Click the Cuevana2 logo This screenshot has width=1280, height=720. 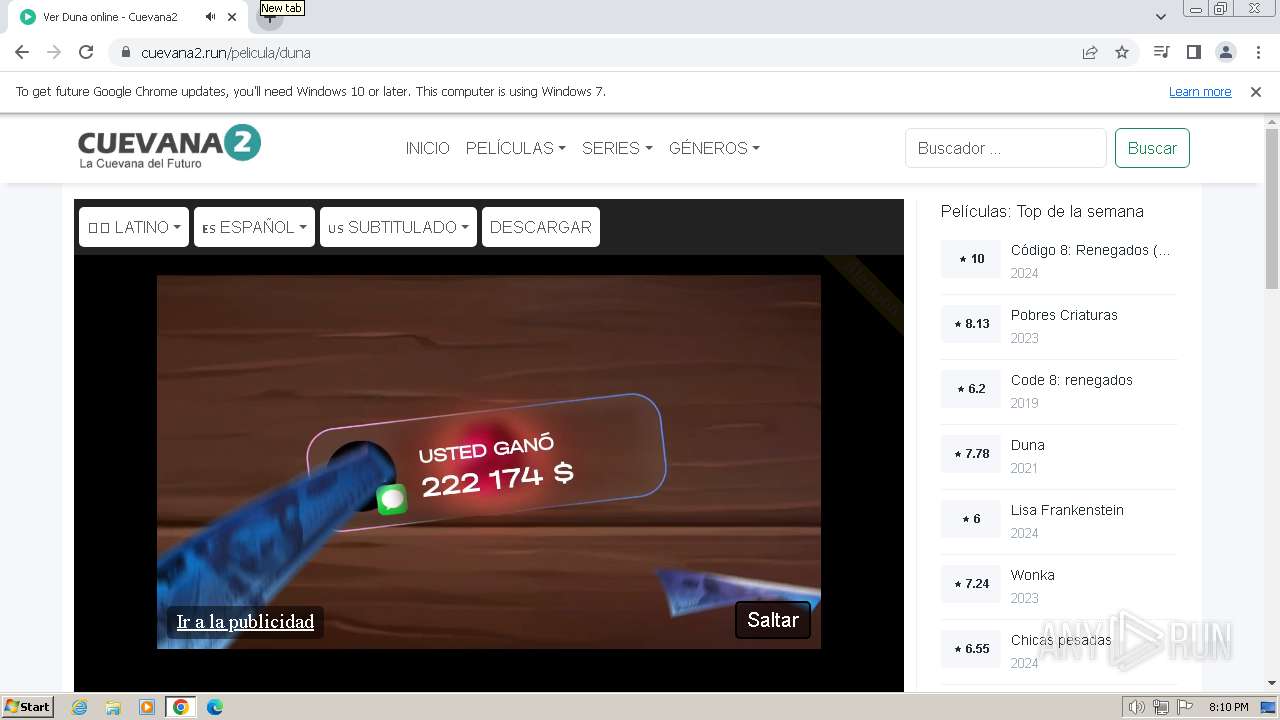169,146
